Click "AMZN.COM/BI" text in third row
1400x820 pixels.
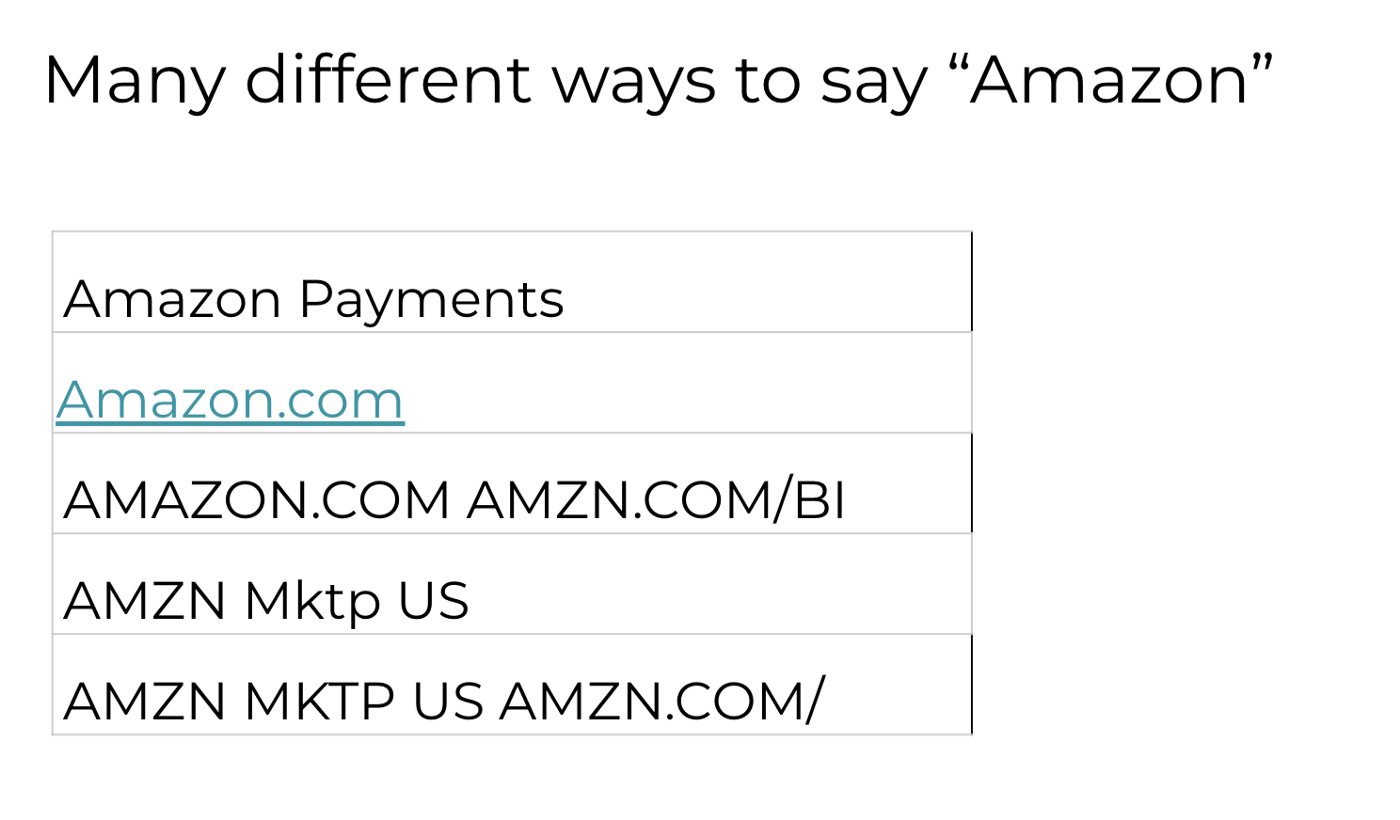click(x=656, y=501)
